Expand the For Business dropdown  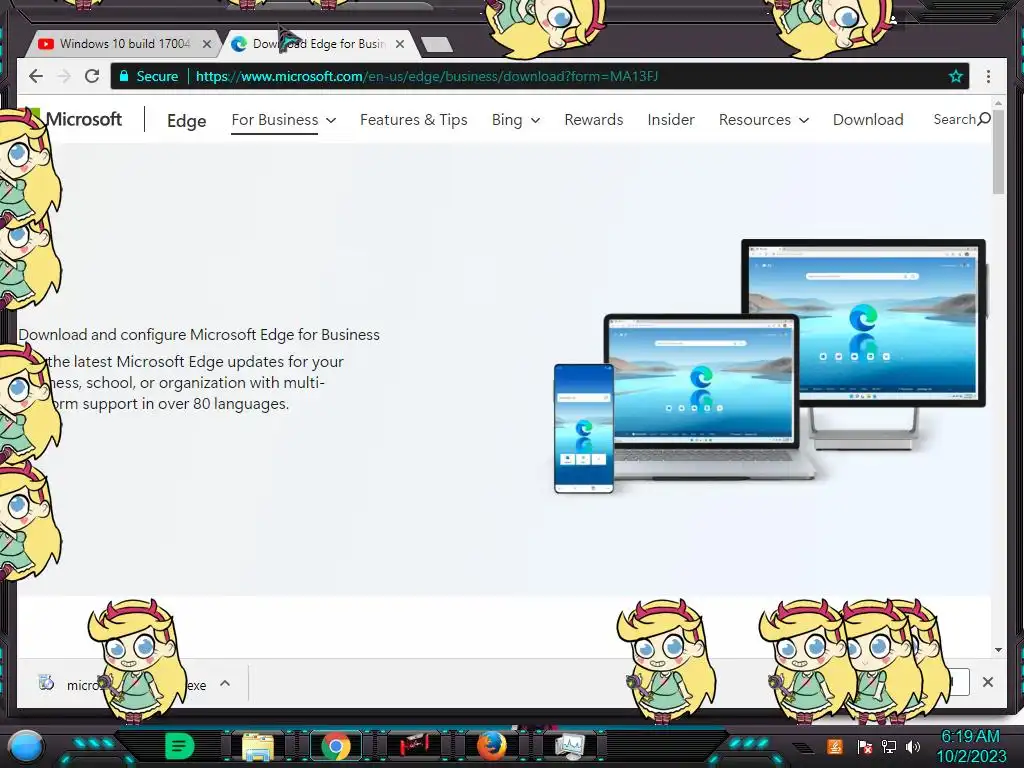pos(283,120)
